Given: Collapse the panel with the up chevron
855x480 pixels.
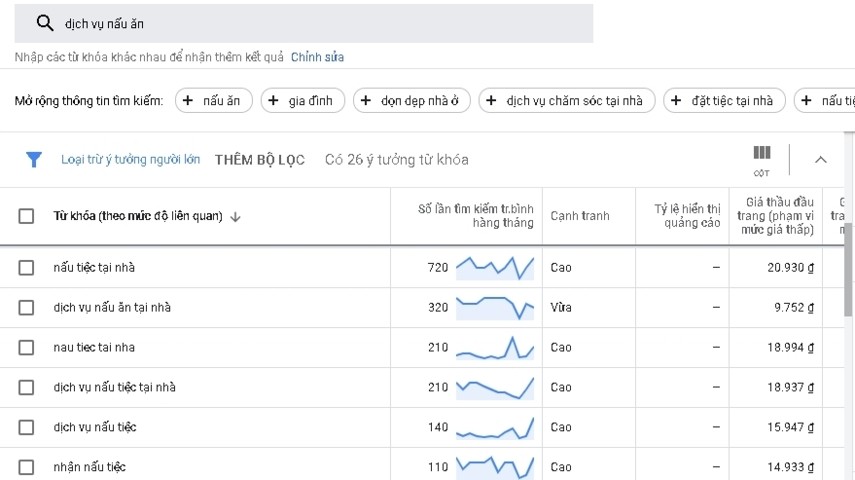Looking at the screenshot, I should [x=821, y=160].
